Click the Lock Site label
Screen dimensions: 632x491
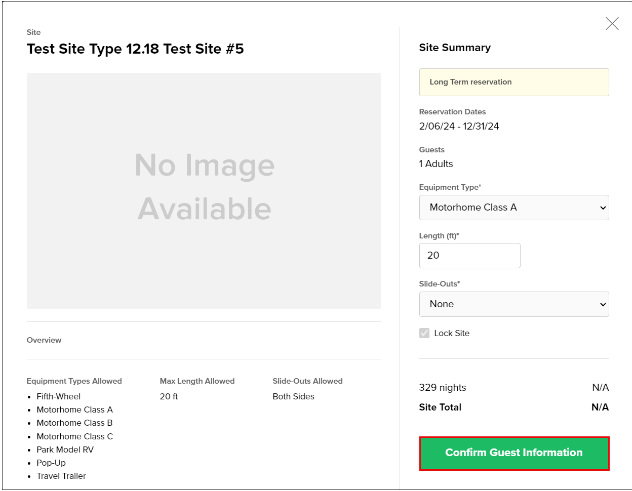pos(451,333)
